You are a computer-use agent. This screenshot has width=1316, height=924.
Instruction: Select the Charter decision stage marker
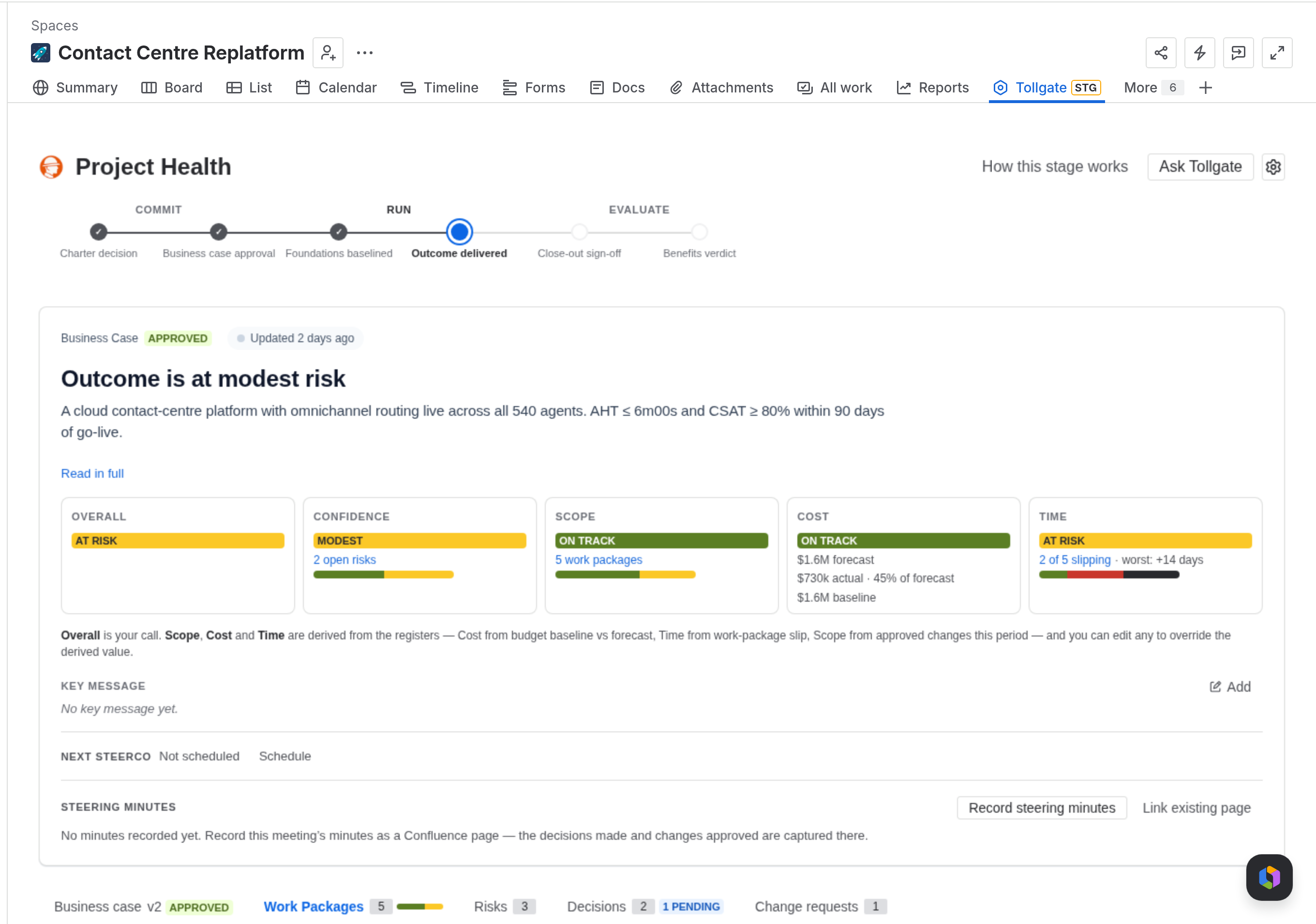click(99, 232)
